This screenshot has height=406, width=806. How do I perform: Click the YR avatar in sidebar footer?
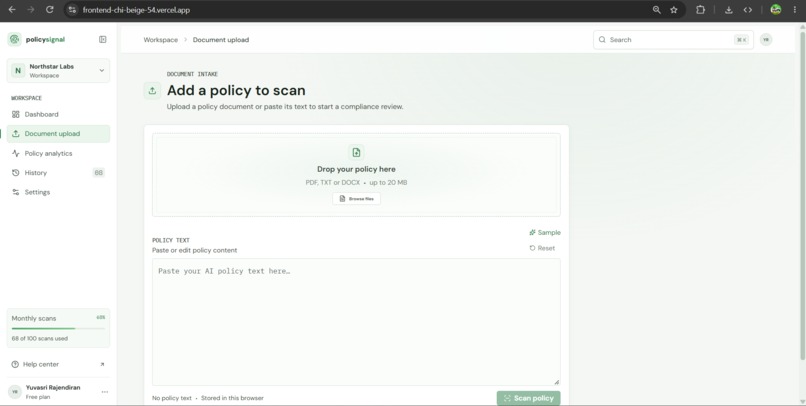click(x=15, y=392)
